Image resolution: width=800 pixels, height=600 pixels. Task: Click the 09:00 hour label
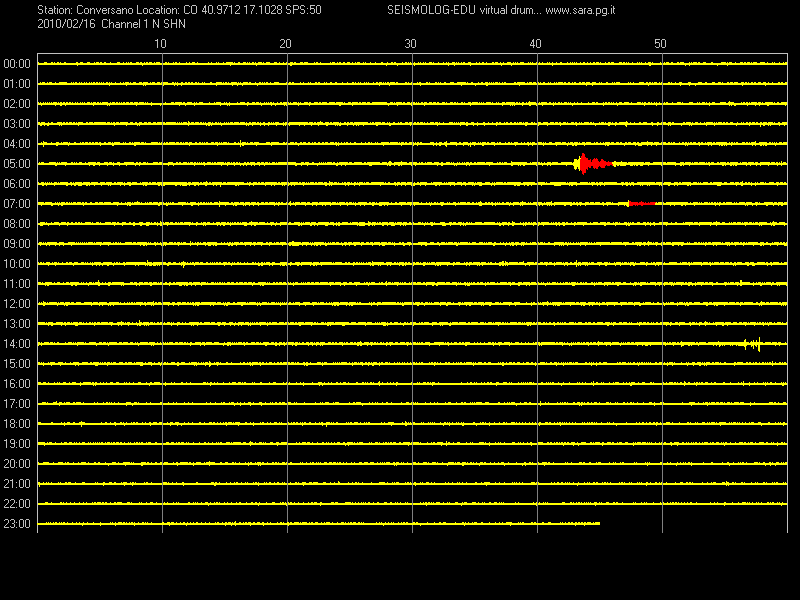click(x=17, y=244)
